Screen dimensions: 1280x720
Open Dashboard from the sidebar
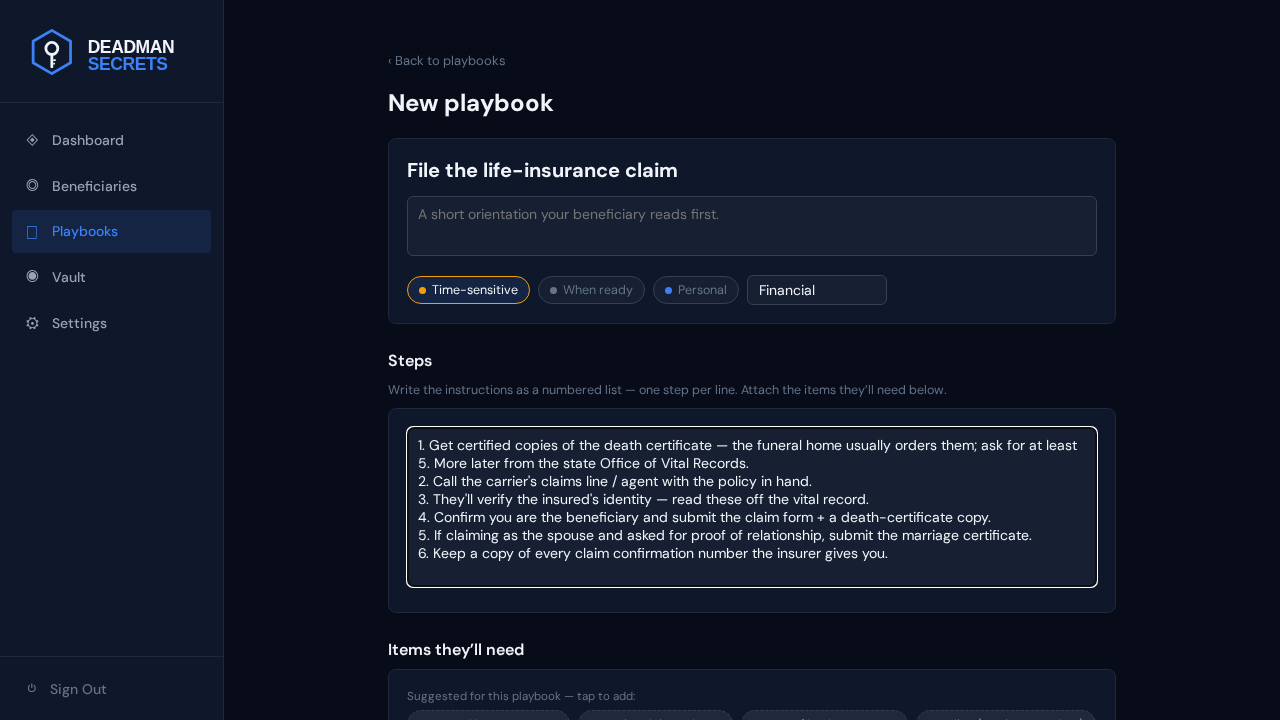click(111, 140)
